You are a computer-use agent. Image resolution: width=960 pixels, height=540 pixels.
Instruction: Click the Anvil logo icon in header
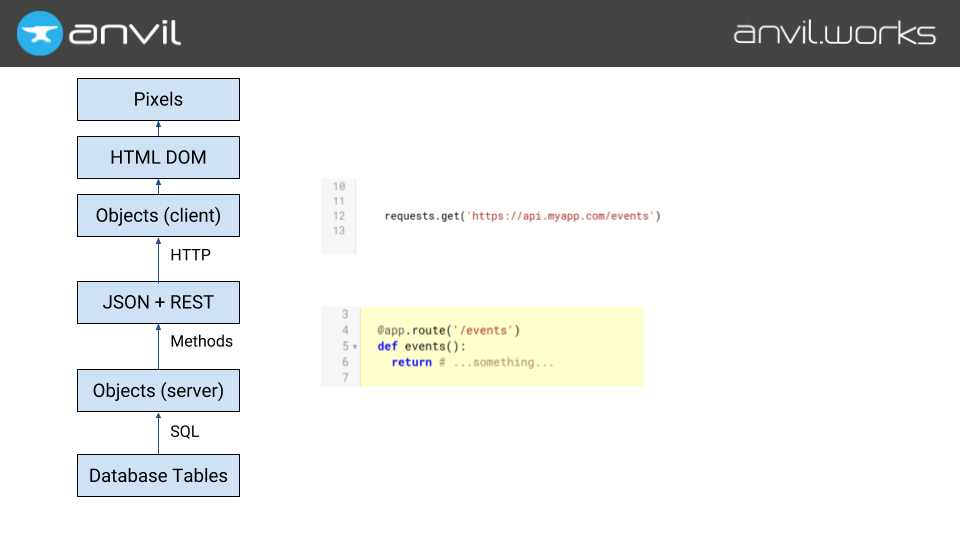39,33
